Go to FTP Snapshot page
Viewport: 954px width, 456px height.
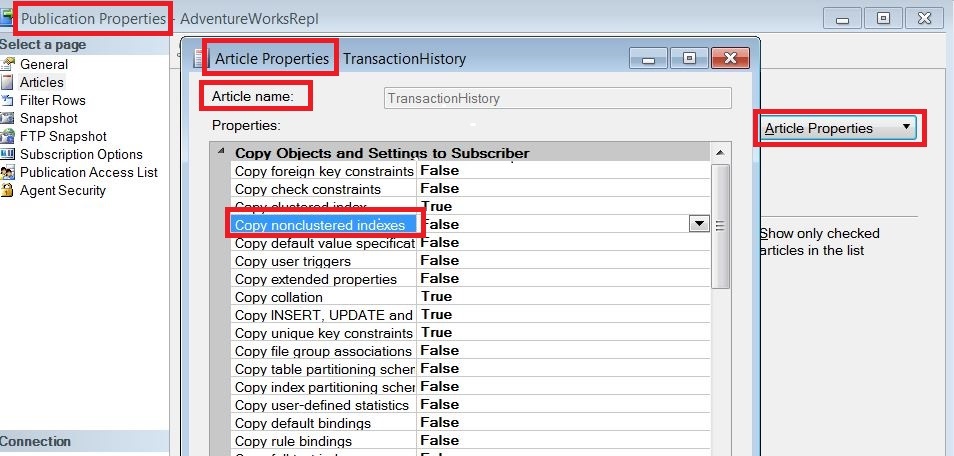[63, 136]
